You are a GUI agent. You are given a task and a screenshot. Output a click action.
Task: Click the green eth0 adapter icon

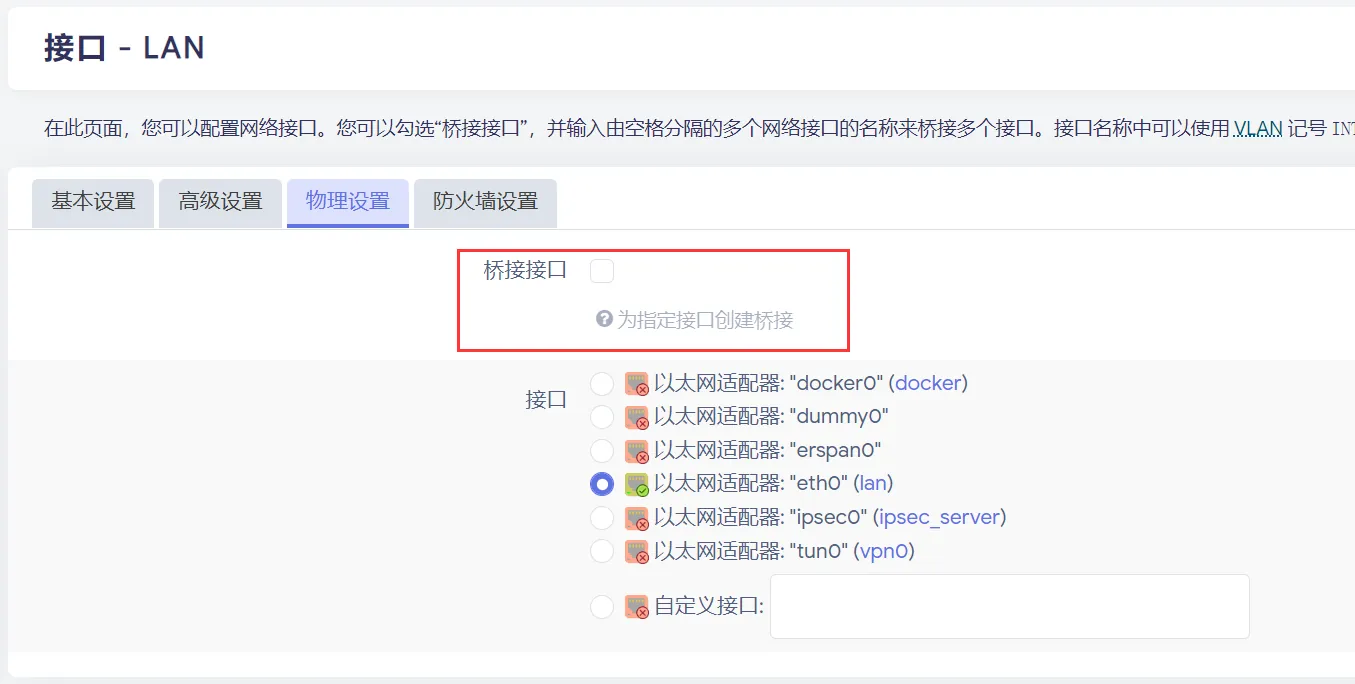[x=637, y=484]
